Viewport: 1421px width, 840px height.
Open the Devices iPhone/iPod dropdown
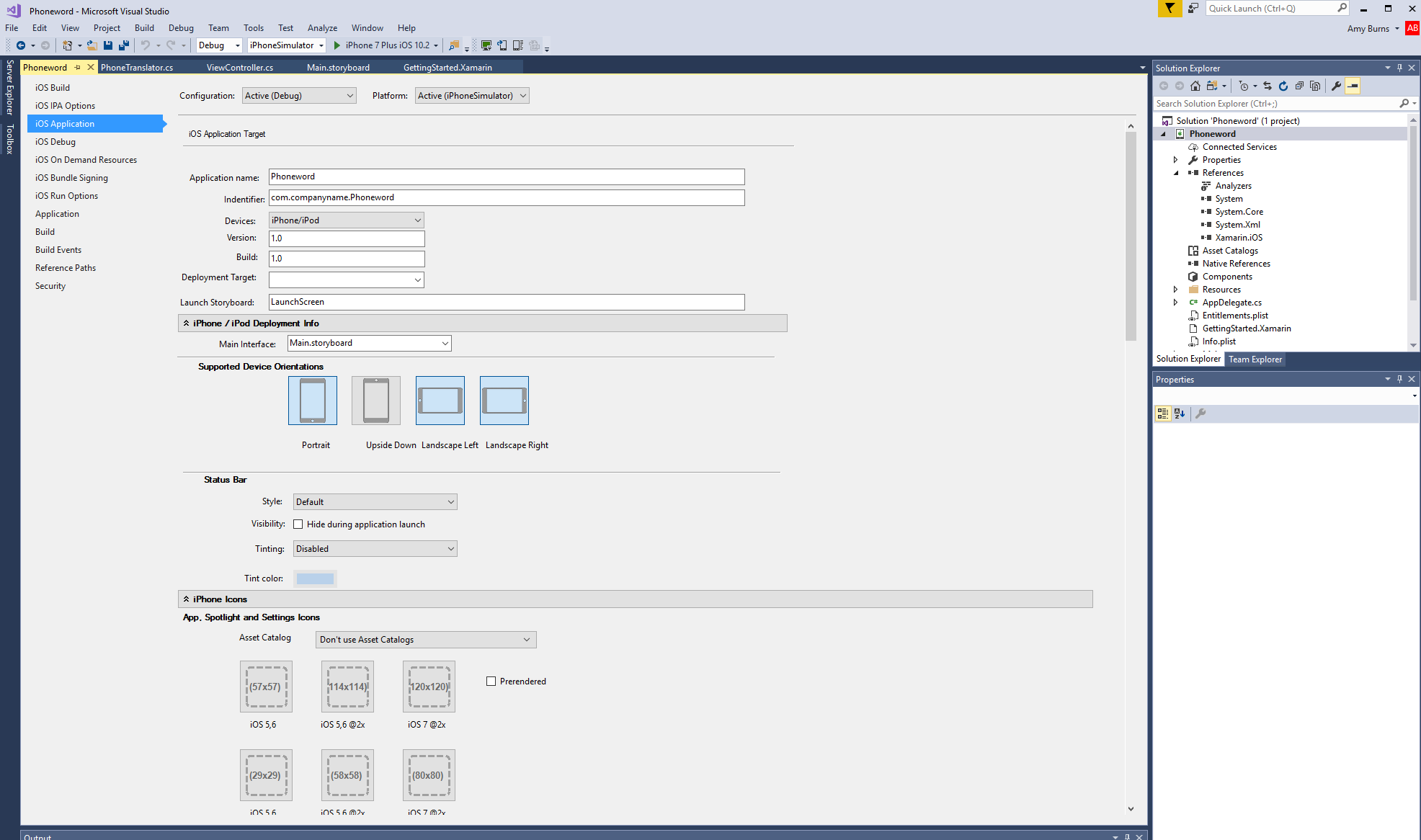tap(347, 220)
